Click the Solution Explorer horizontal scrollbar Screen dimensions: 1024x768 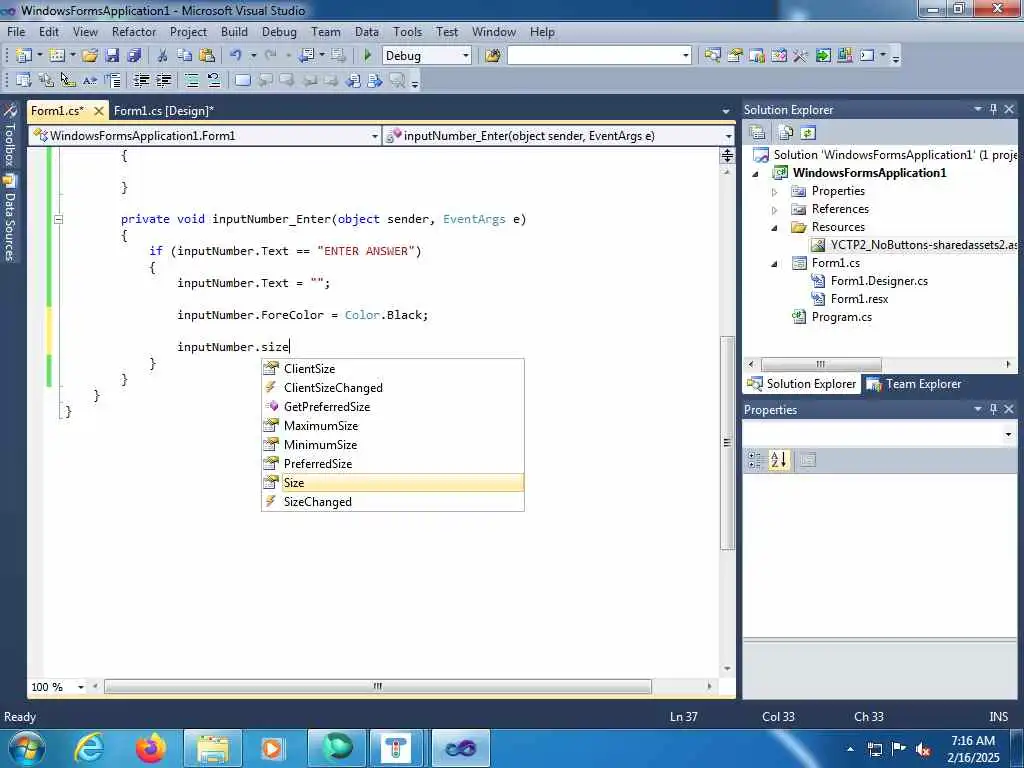(x=821, y=364)
